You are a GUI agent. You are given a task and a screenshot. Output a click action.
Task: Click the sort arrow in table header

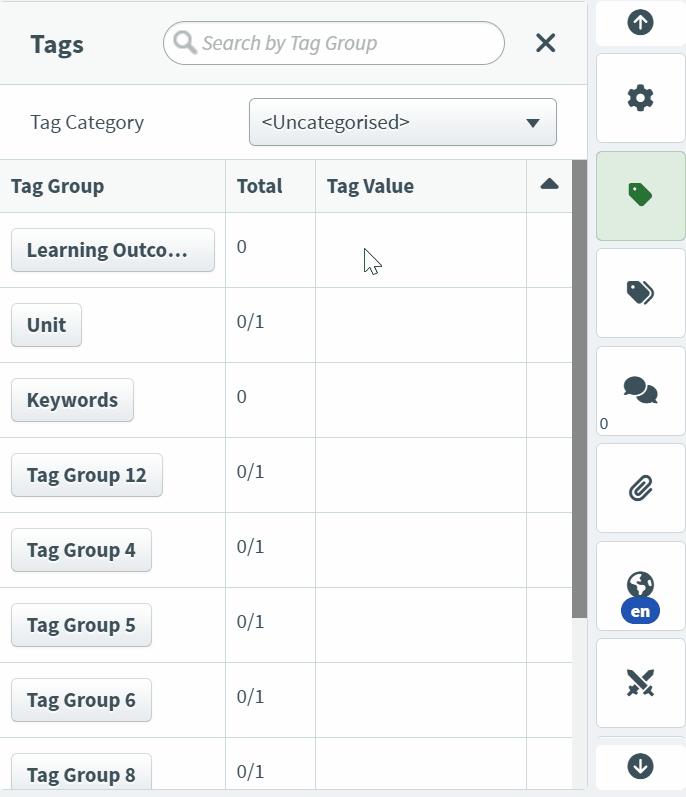[549, 185]
